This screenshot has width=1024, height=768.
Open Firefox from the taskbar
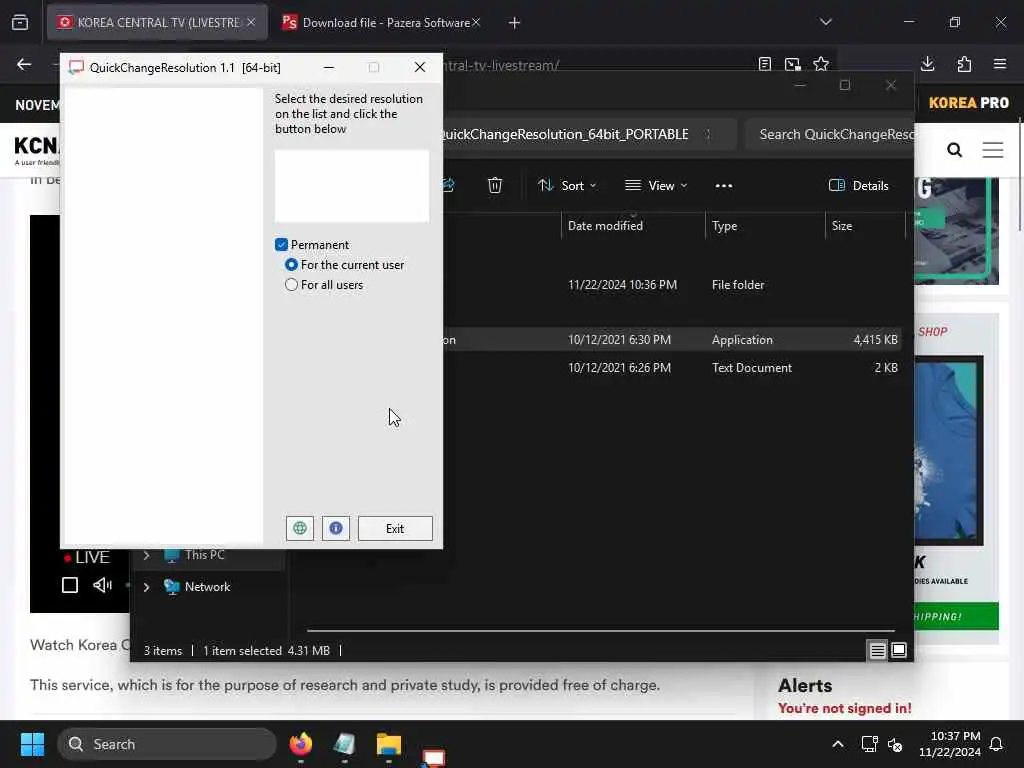pos(300,744)
